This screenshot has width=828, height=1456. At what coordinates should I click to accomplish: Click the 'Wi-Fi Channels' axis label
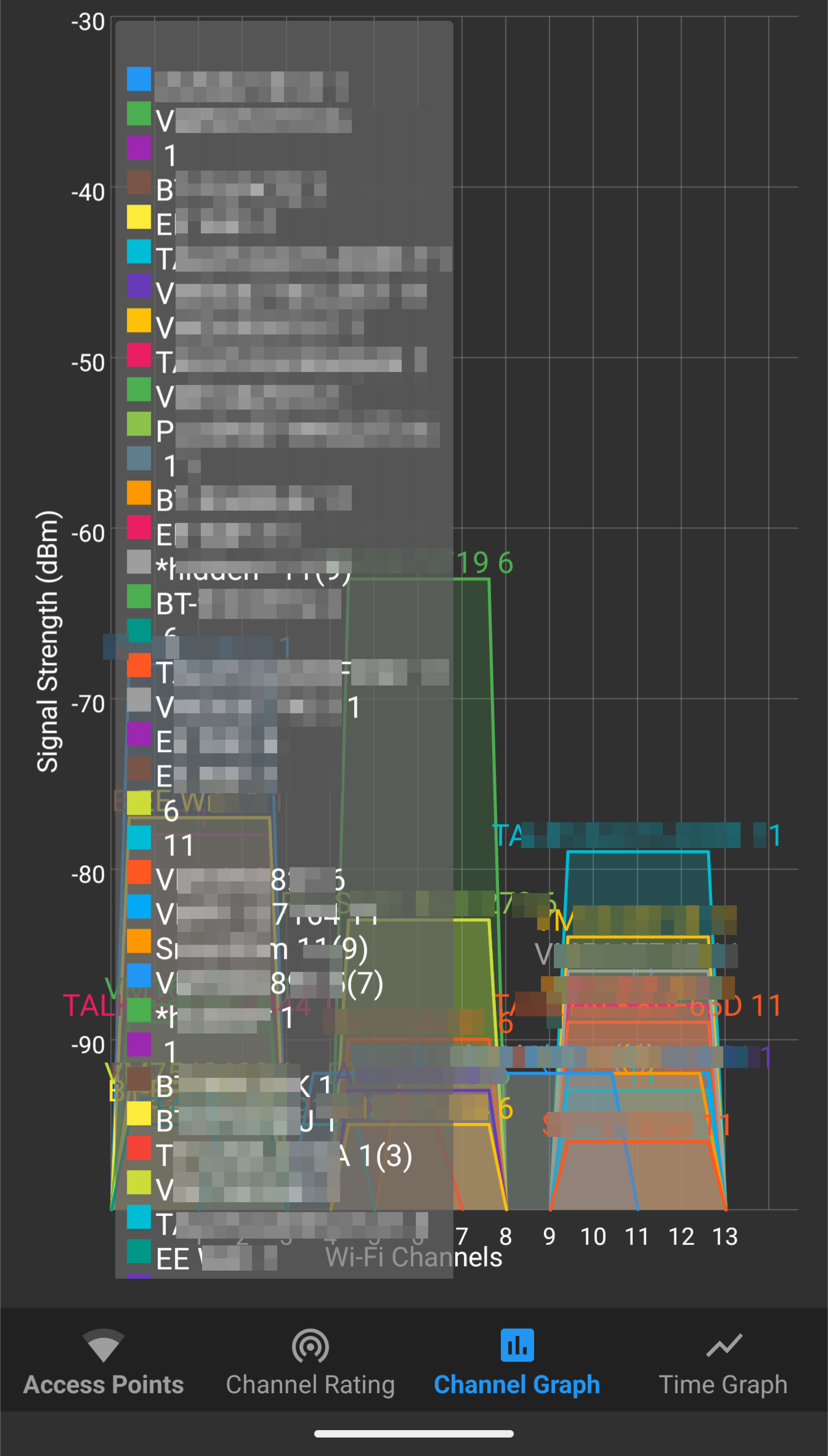pyautogui.click(x=413, y=1257)
